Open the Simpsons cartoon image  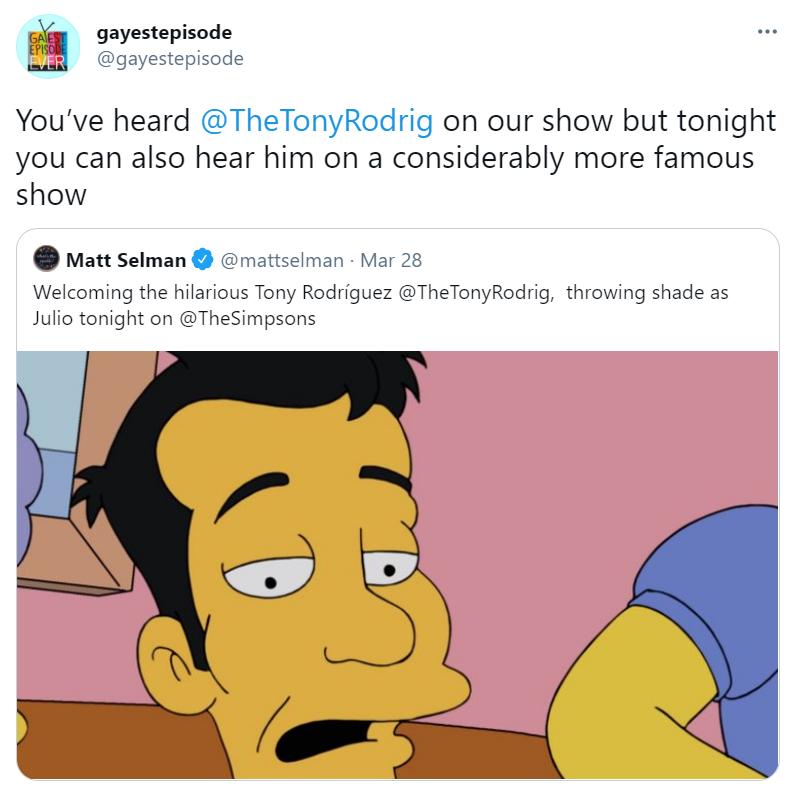click(397, 565)
